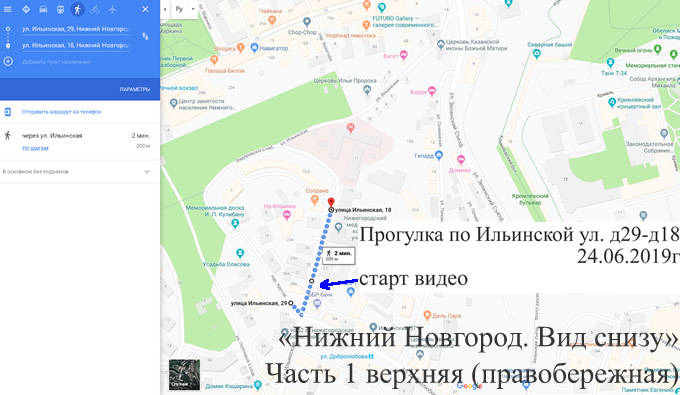Swap start and destination points
The height and width of the screenshot is (395, 680).
pos(145,36)
